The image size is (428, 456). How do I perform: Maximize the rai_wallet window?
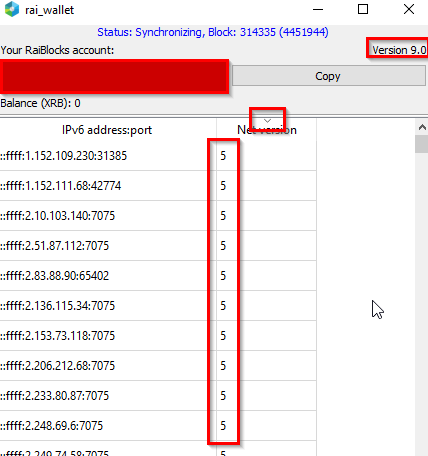click(363, 9)
